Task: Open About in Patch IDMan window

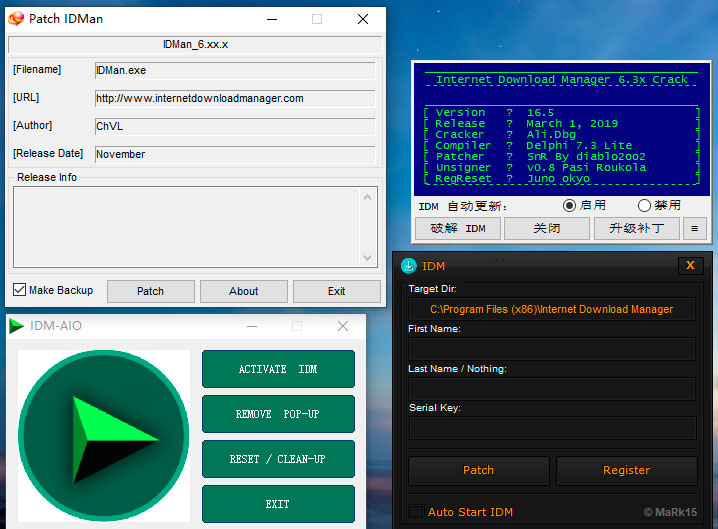Action: click(244, 291)
